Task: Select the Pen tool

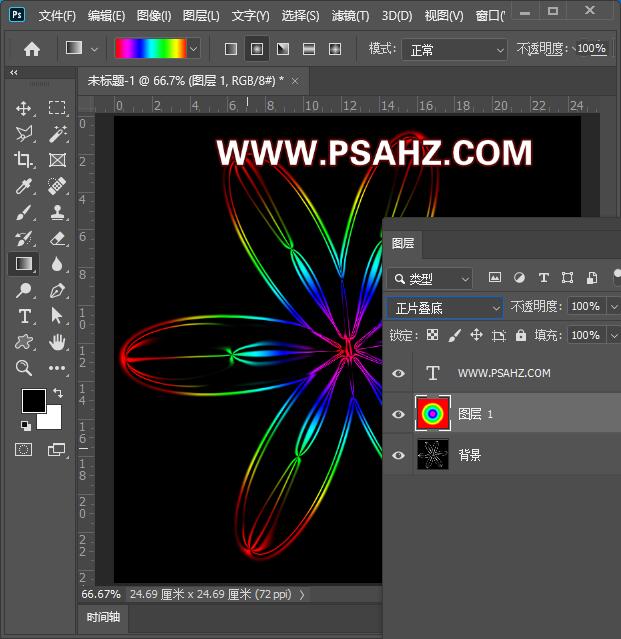Action: (x=57, y=290)
